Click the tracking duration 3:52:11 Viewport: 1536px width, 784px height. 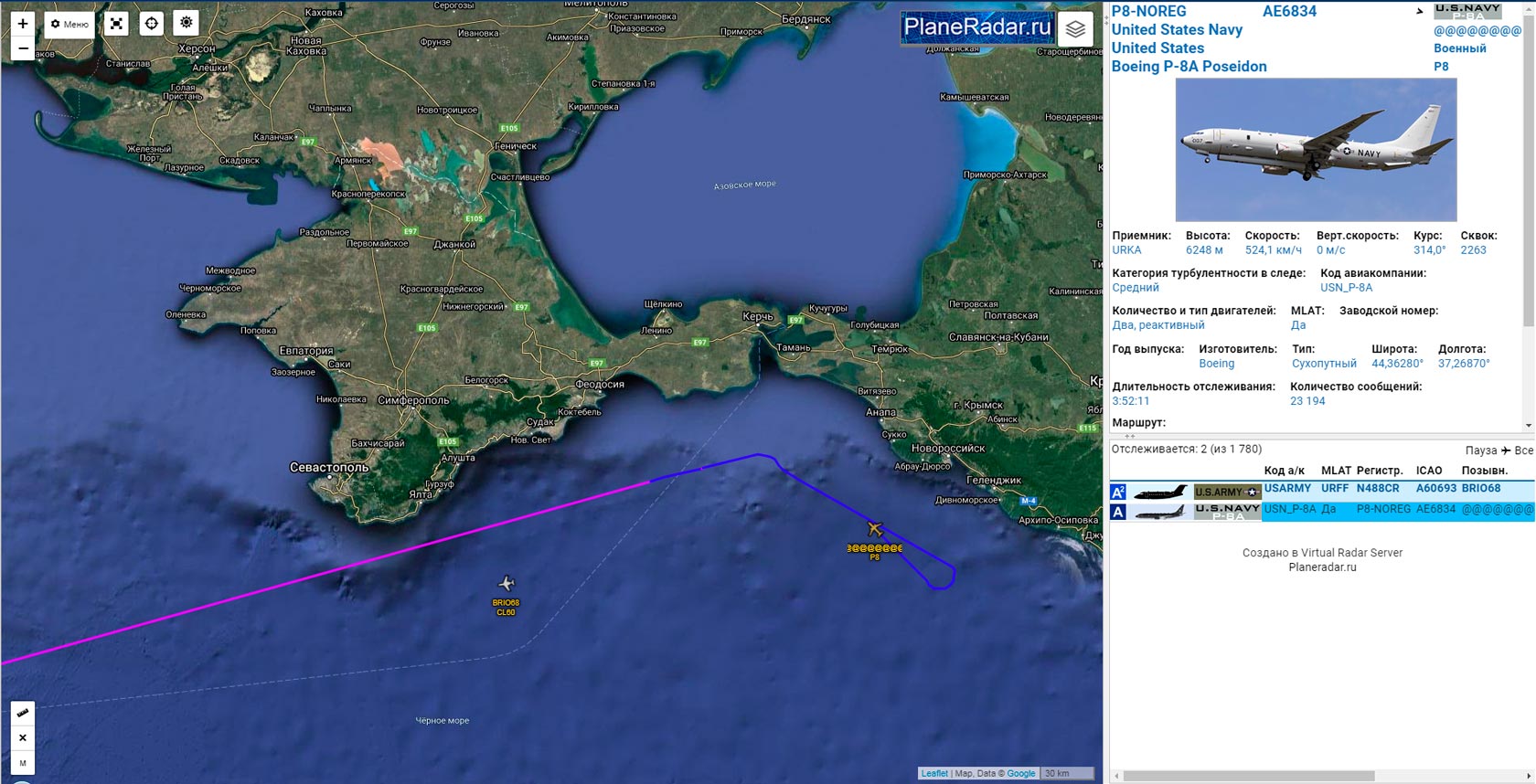1131,401
